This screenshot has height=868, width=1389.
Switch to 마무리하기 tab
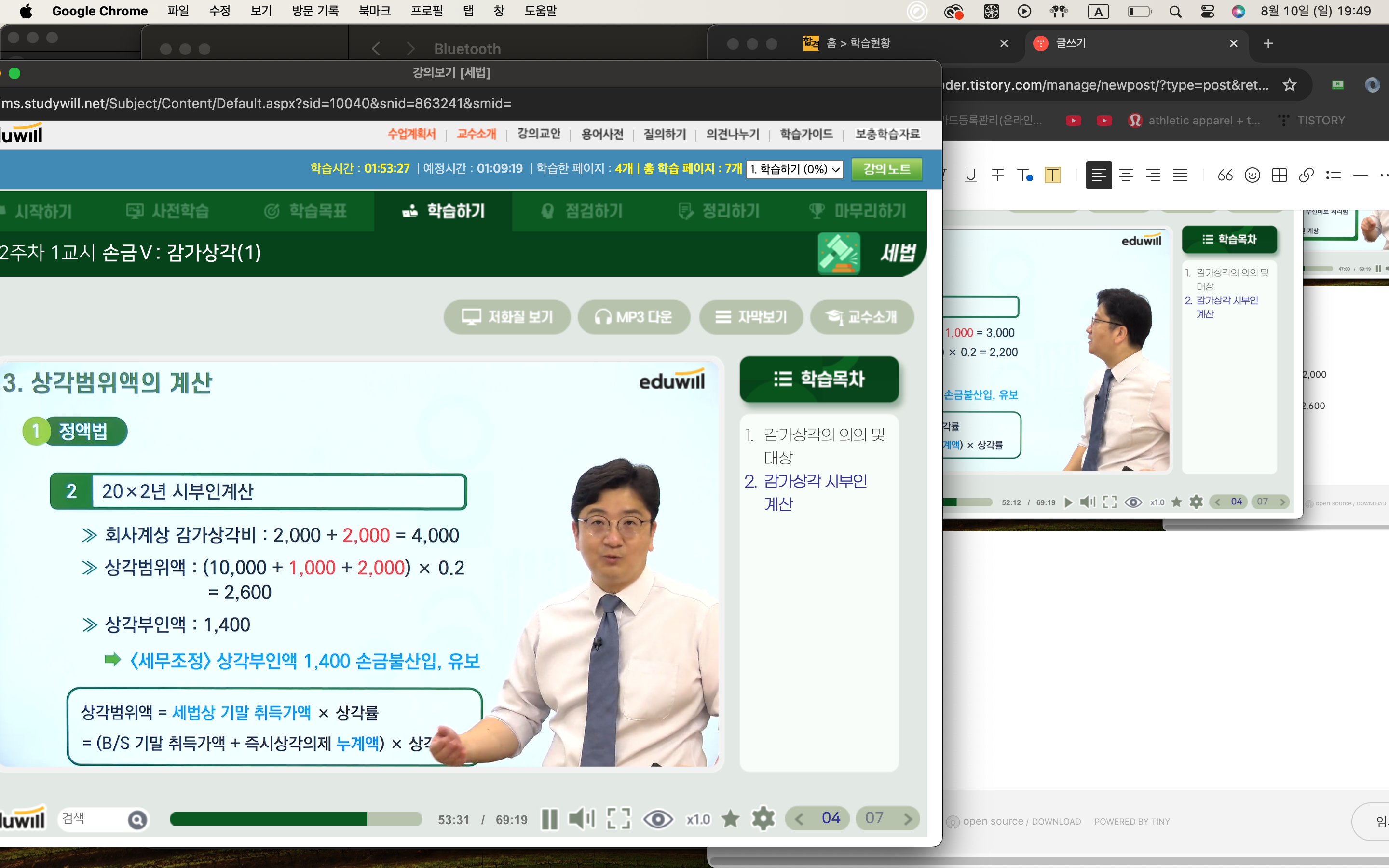point(858,211)
